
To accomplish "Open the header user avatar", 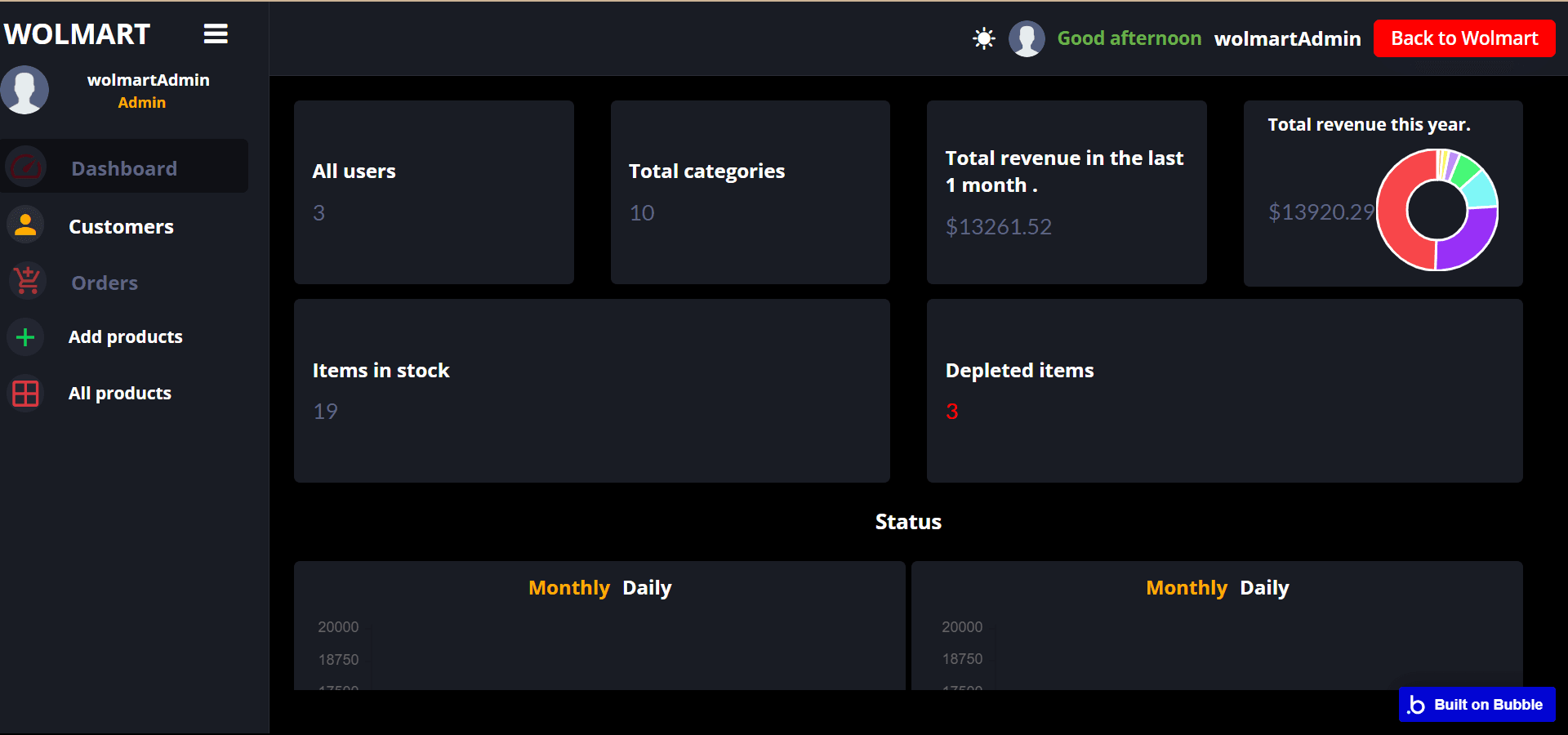I will pyautogui.click(x=1027, y=38).
